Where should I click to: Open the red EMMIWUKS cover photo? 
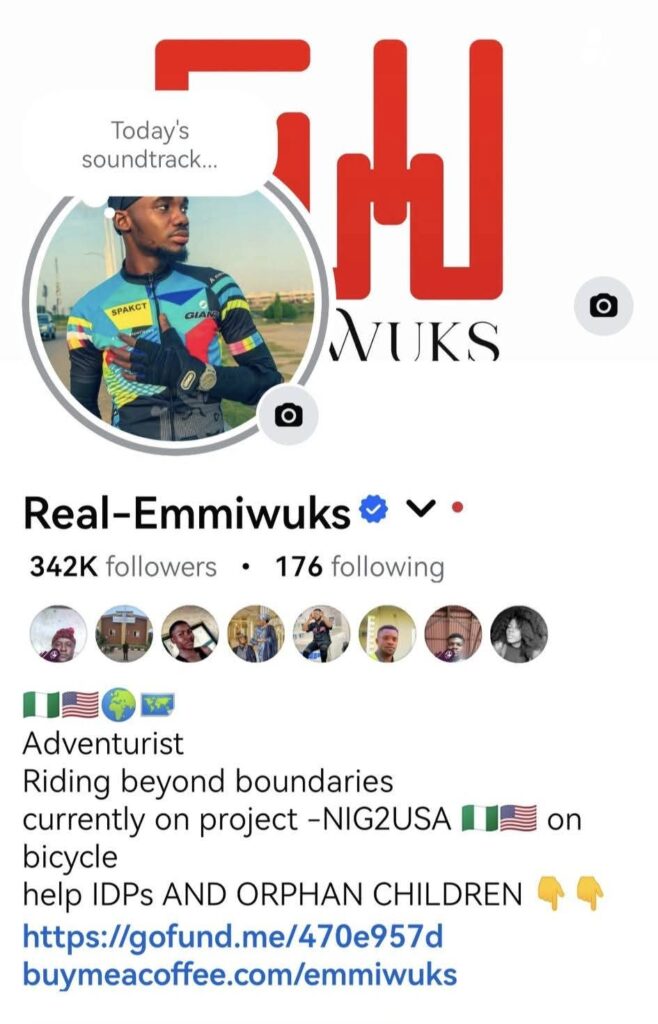coord(418,196)
